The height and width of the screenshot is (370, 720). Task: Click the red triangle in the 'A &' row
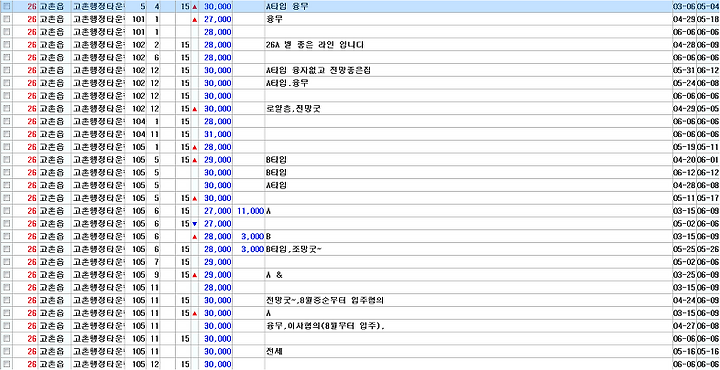(x=195, y=275)
